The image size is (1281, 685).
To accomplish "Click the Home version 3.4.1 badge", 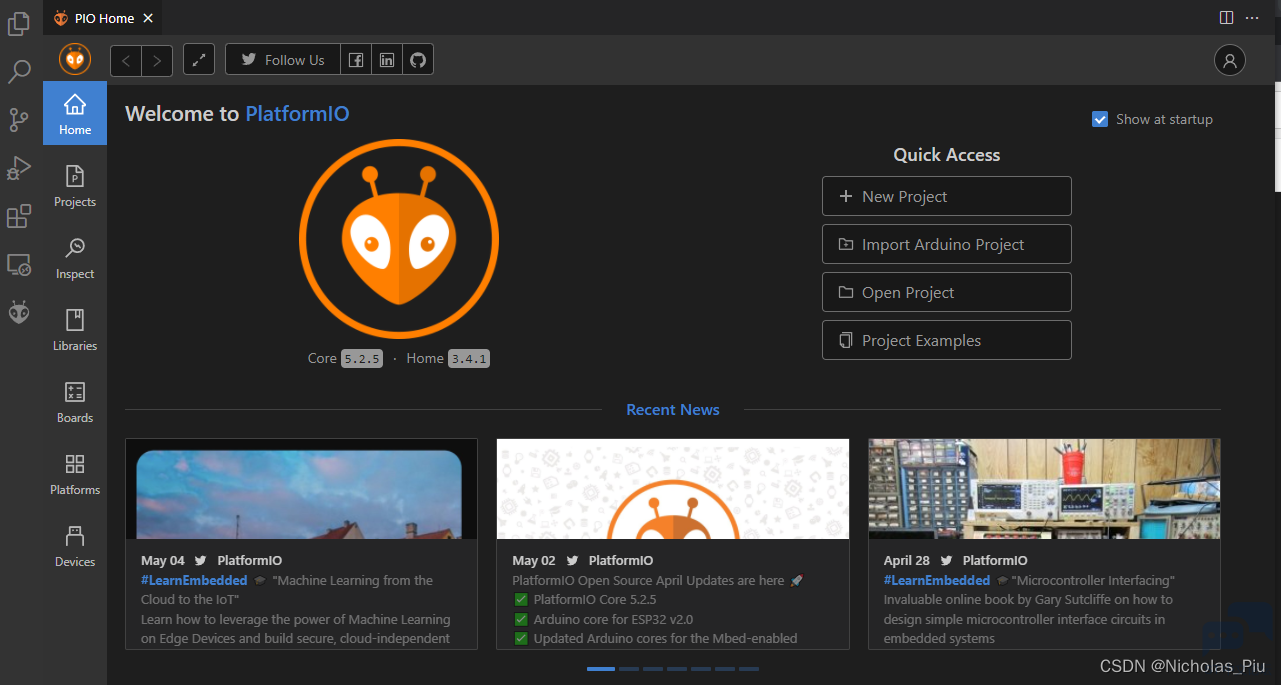I will (469, 358).
